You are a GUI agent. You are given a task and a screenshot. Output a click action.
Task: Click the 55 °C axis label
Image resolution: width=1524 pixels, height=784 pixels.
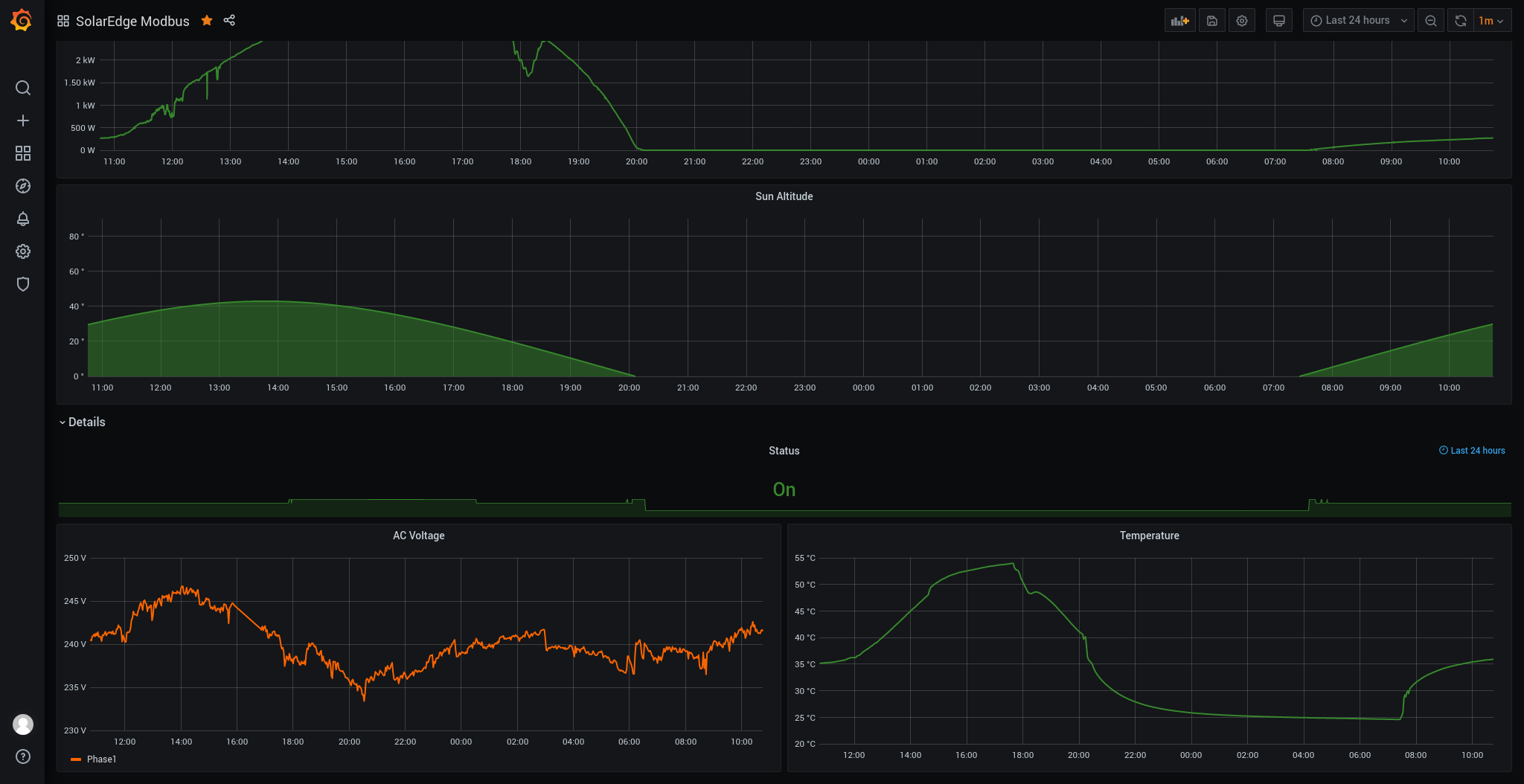pyautogui.click(x=805, y=558)
